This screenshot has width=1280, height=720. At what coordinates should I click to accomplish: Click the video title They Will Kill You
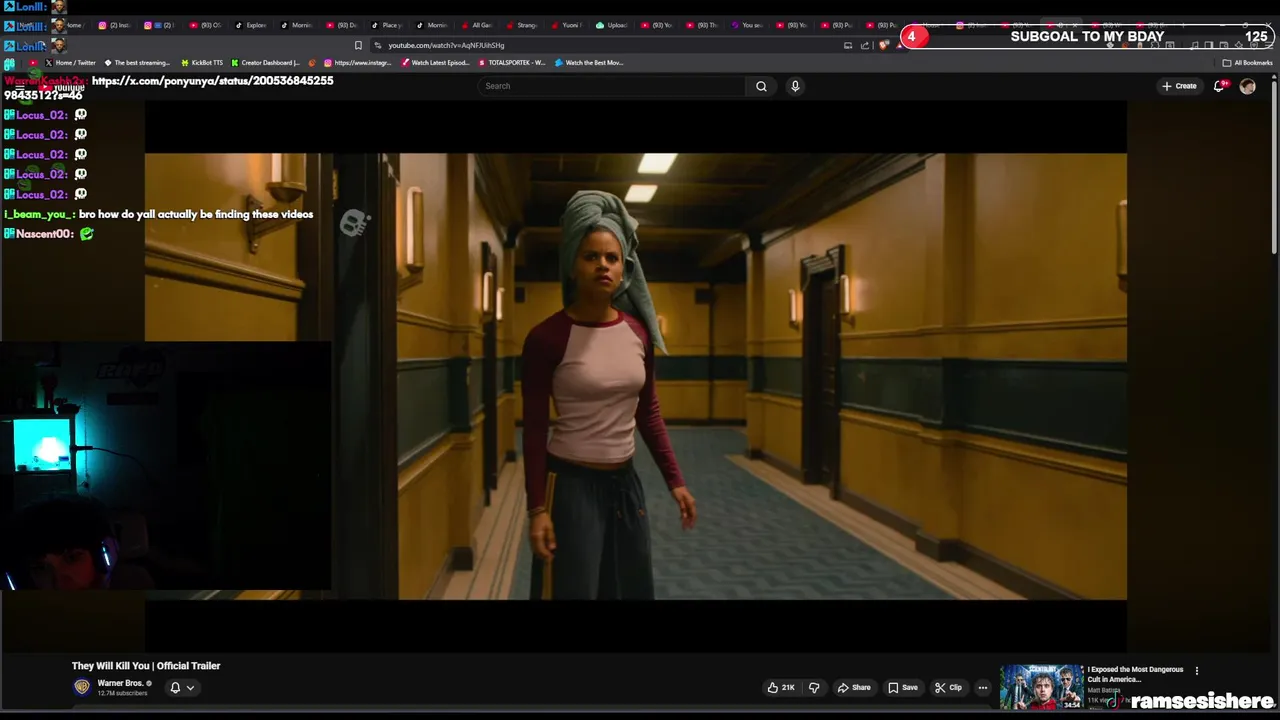[x=146, y=666]
